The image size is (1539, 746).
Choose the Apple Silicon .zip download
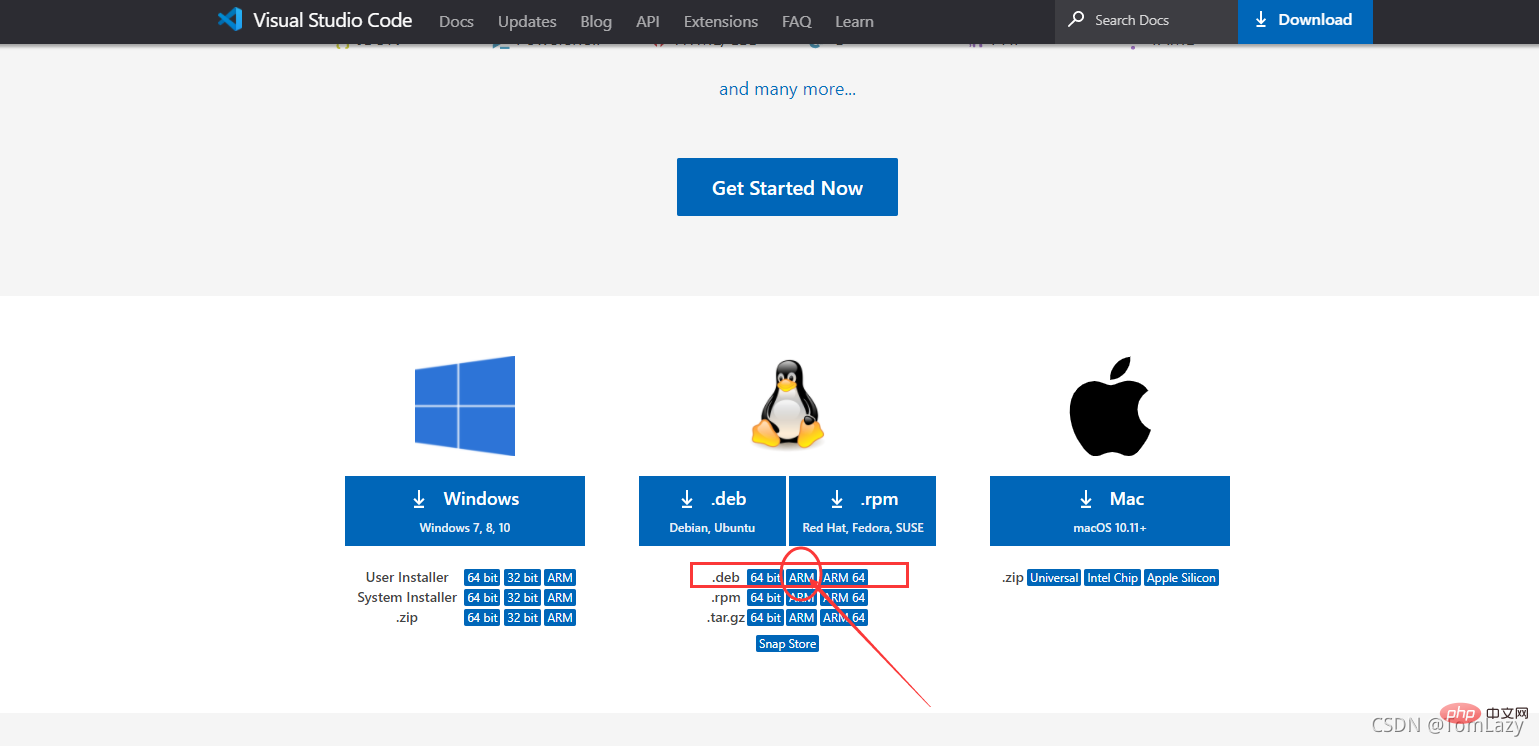(x=1181, y=578)
